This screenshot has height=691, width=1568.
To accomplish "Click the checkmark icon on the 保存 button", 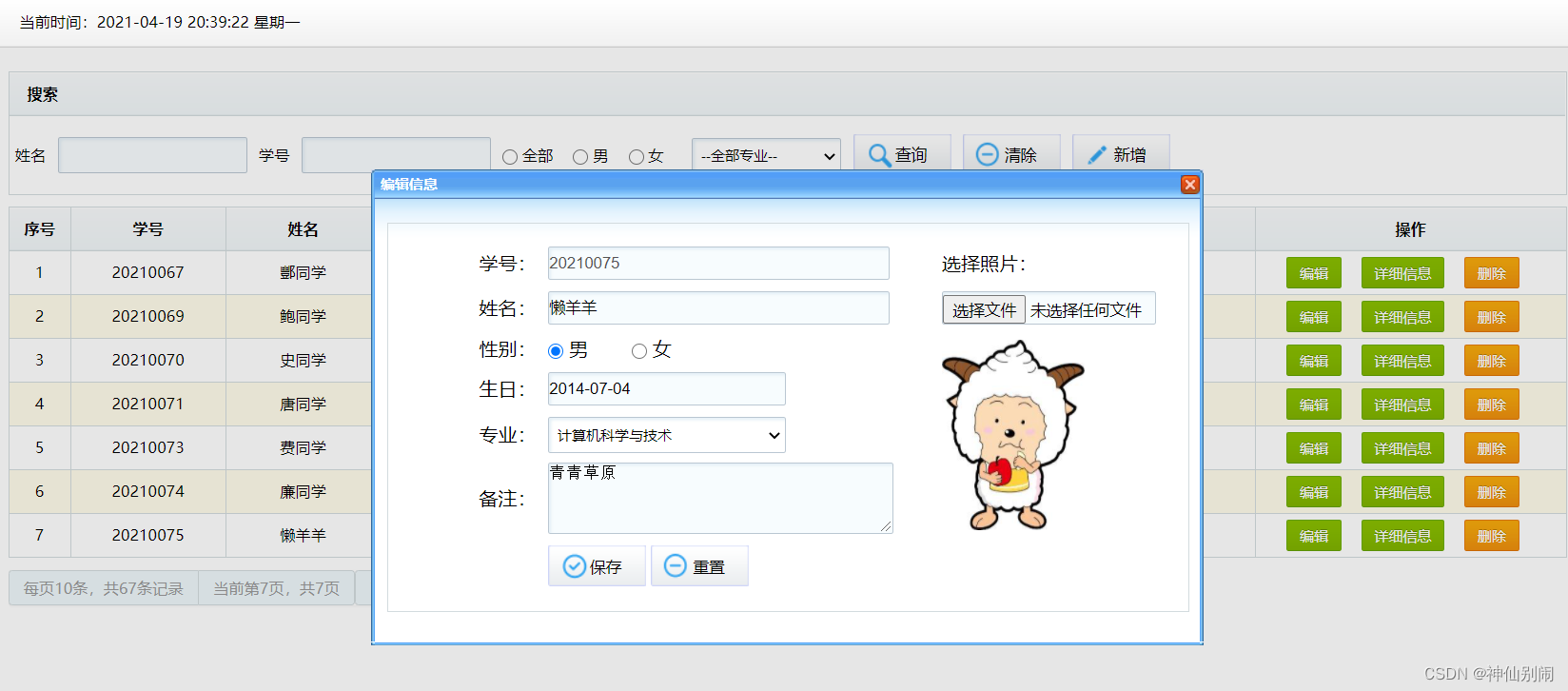I will point(575,566).
